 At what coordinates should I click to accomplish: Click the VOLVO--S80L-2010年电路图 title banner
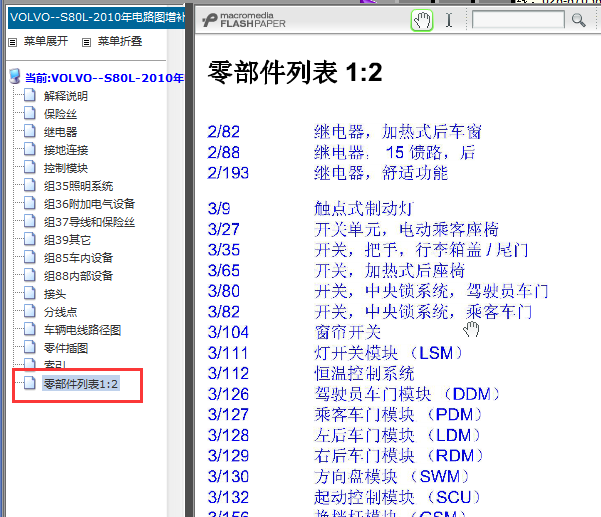coord(96,18)
